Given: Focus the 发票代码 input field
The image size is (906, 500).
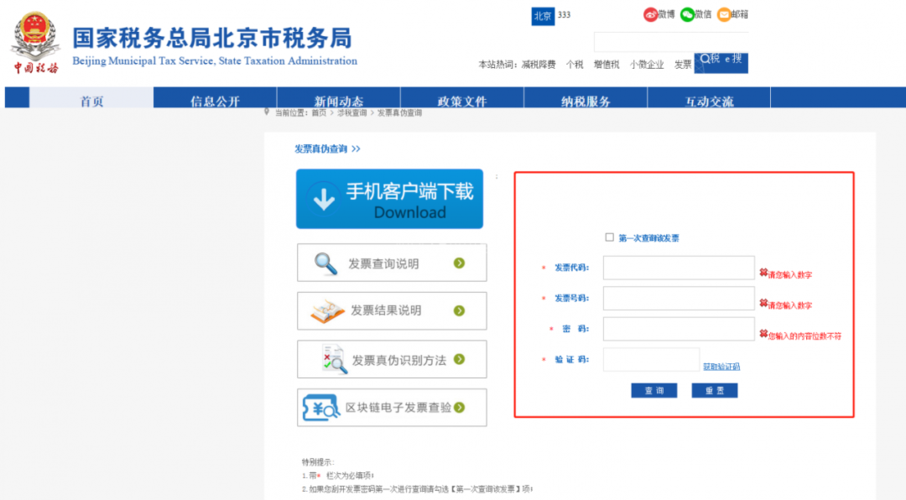Looking at the screenshot, I should click(x=679, y=268).
